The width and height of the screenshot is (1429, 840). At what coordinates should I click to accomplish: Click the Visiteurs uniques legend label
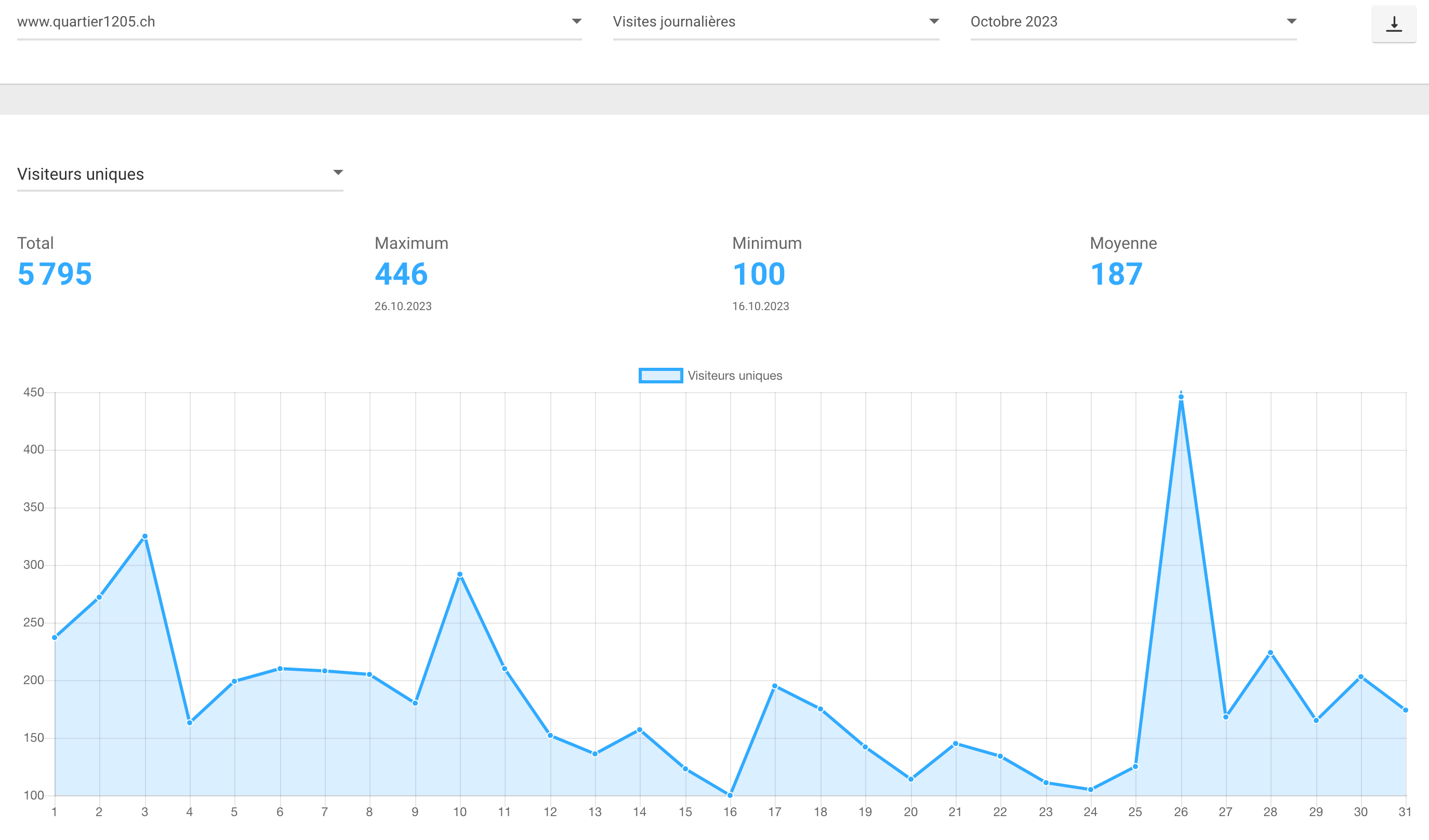click(734, 375)
